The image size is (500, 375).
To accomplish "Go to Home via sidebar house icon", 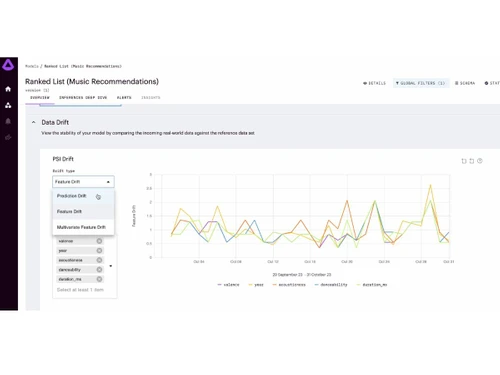I will [8, 89].
